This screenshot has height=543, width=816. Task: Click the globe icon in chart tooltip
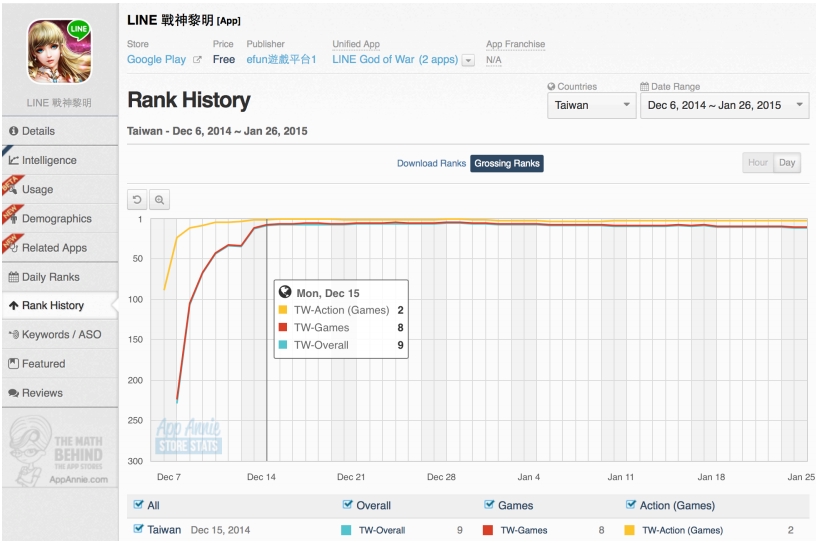click(285, 292)
